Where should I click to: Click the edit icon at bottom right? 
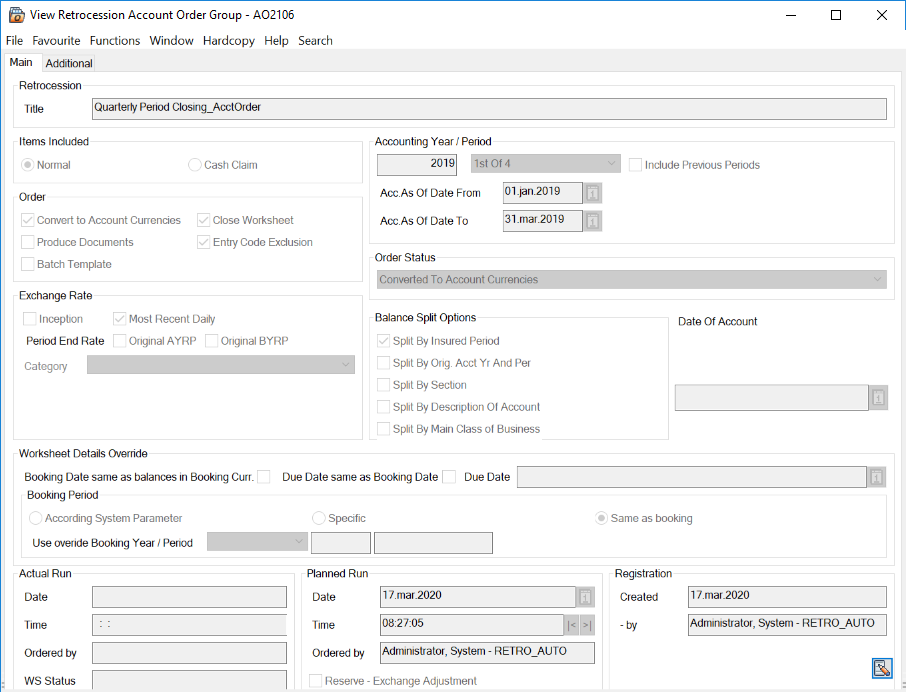881,669
